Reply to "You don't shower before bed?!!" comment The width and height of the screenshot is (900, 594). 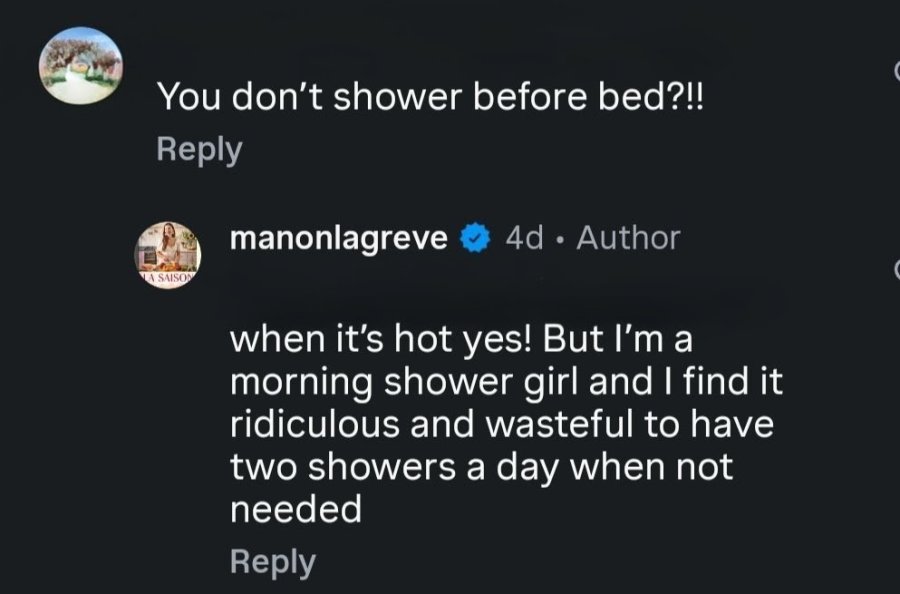199,150
